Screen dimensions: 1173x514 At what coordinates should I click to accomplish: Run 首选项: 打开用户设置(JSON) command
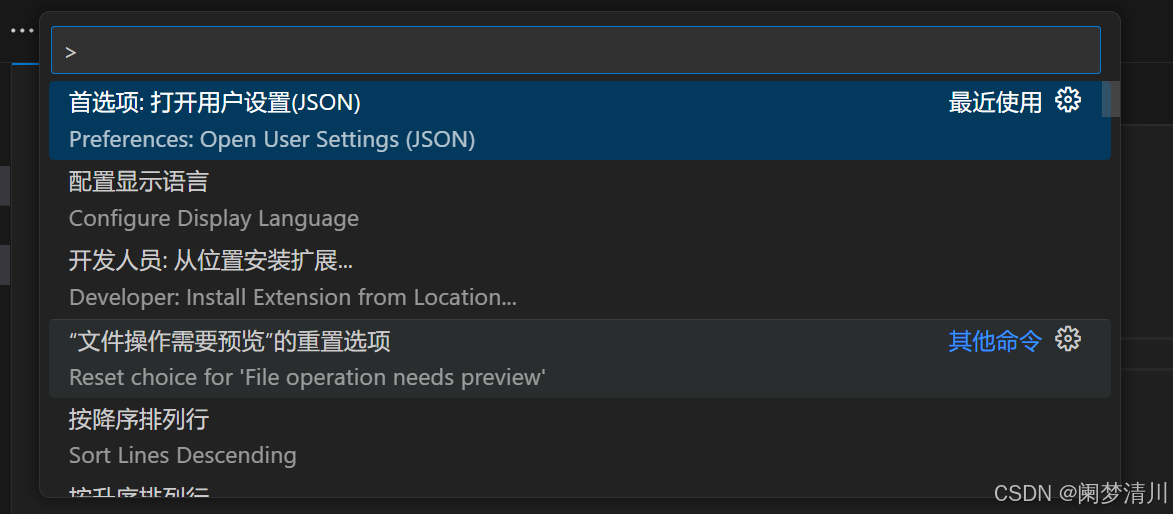click(x=580, y=120)
